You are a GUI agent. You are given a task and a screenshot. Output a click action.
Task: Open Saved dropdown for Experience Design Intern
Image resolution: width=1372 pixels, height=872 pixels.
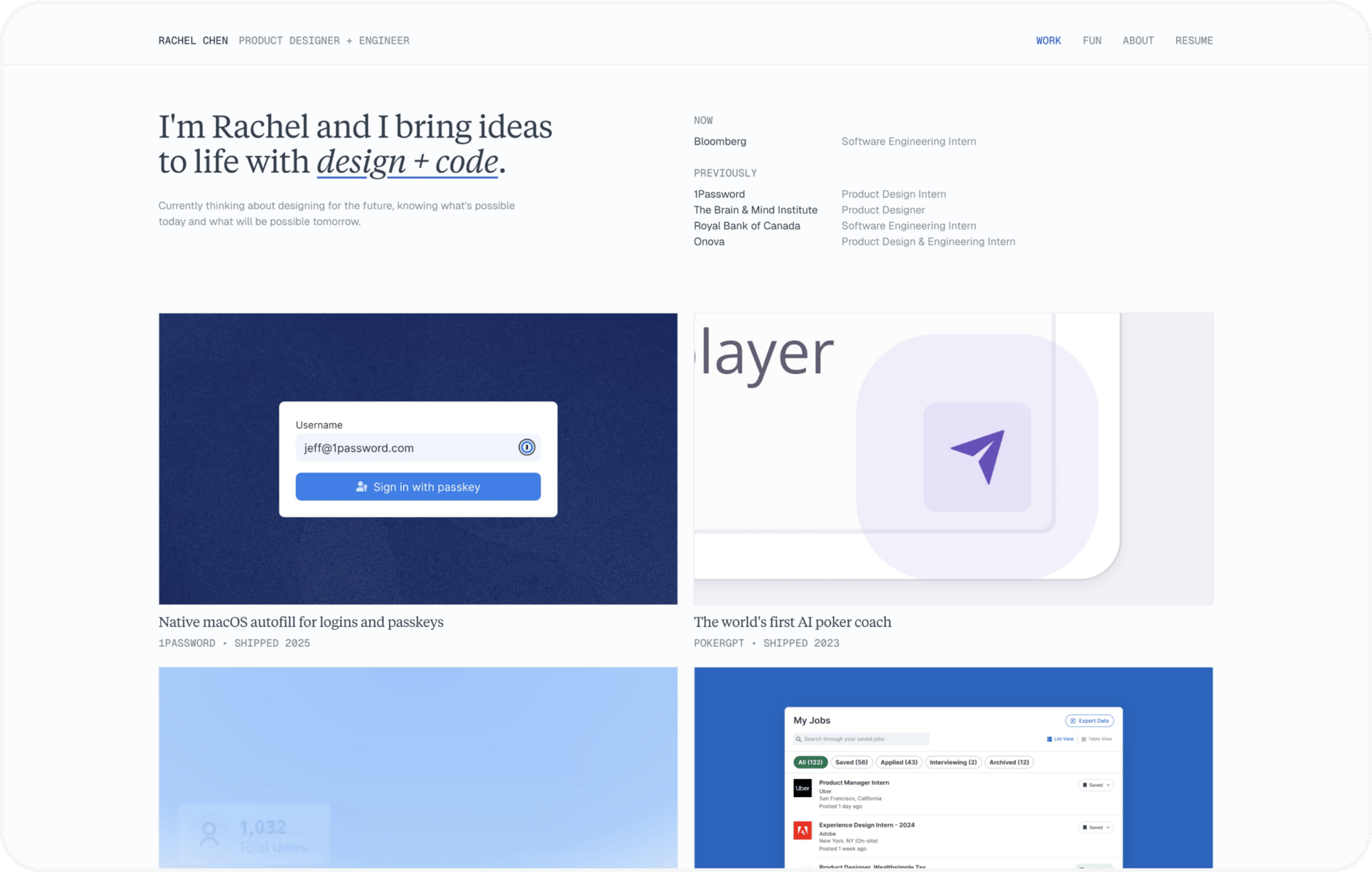click(x=1096, y=827)
